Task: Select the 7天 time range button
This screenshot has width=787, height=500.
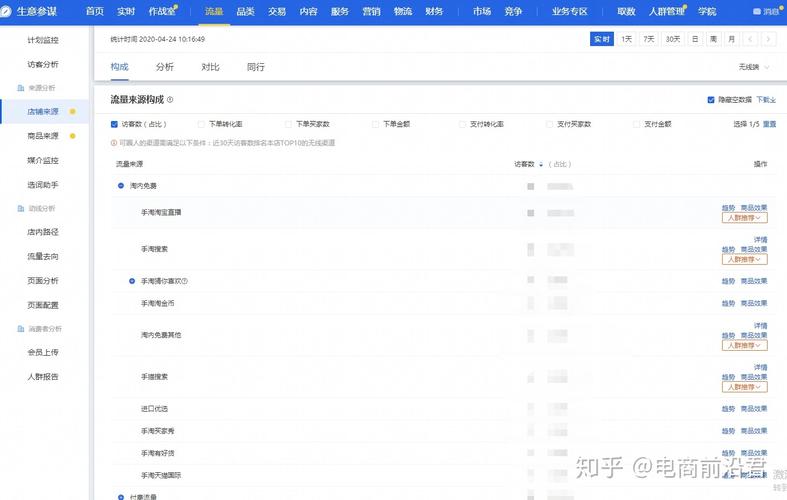Action: pos(649,39)
